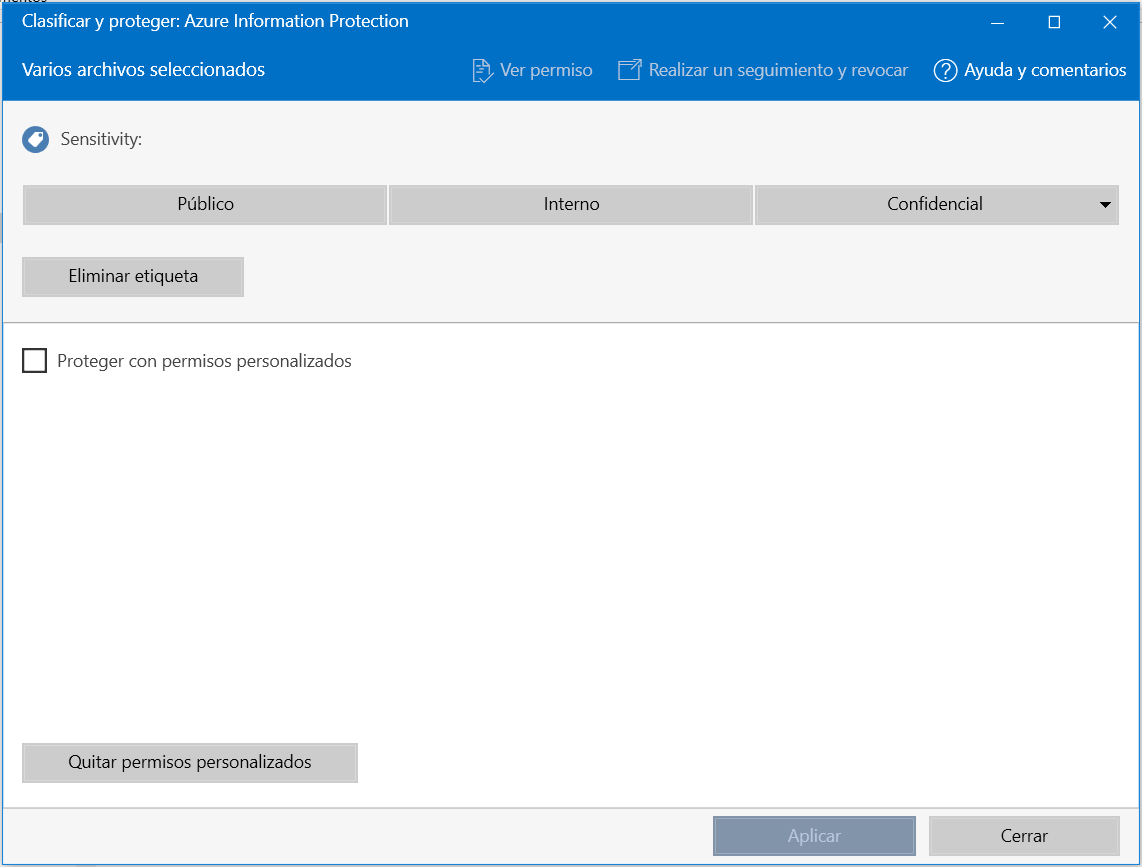1142x867 pixels.
Task: Click the track and revoke icon
Action: (629, 71)
